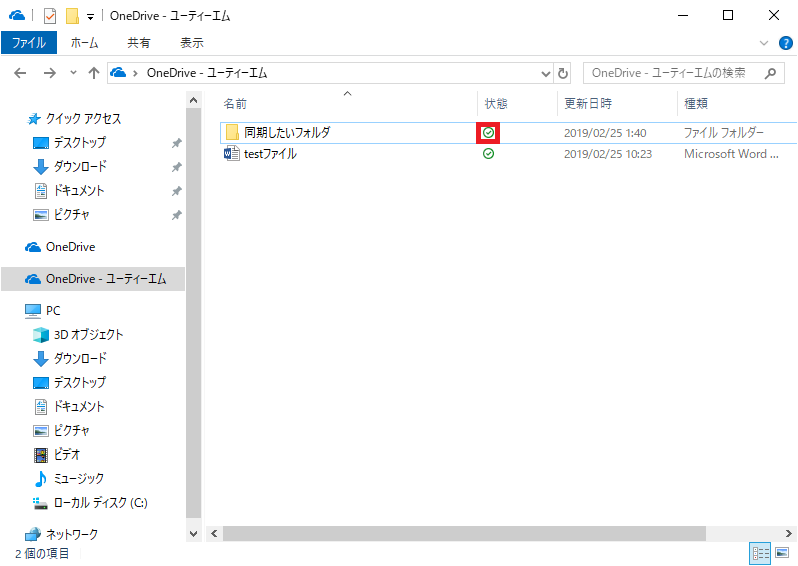This screenshot has height=566, width=798.
Task: Open pinned デスクトップ under quick access
Action: 80,143
